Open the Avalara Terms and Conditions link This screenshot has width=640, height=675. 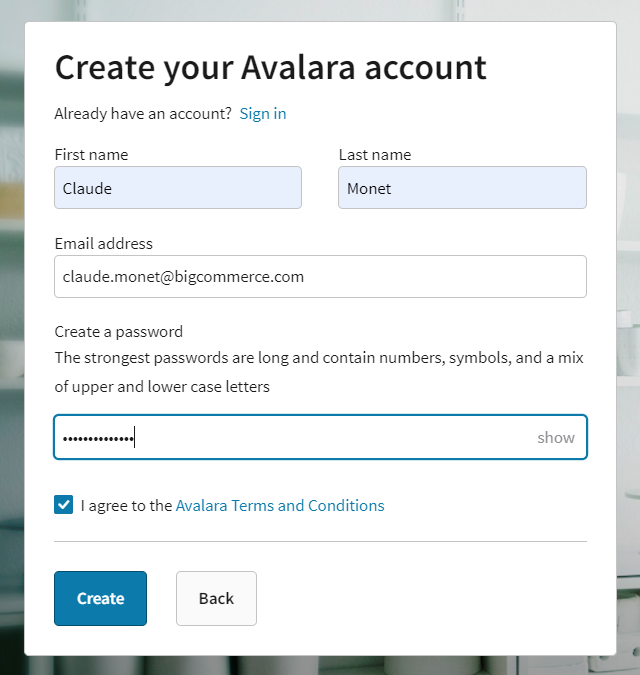280,506
